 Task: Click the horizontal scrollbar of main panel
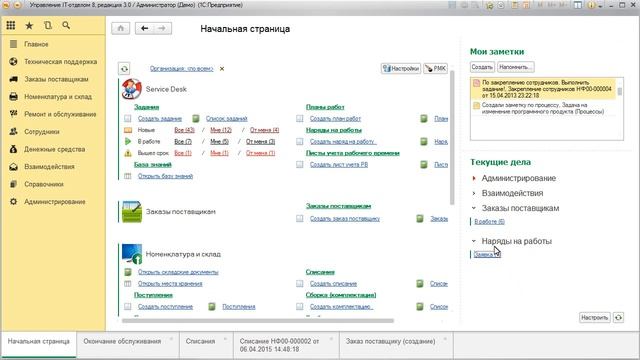pos(258,321)
